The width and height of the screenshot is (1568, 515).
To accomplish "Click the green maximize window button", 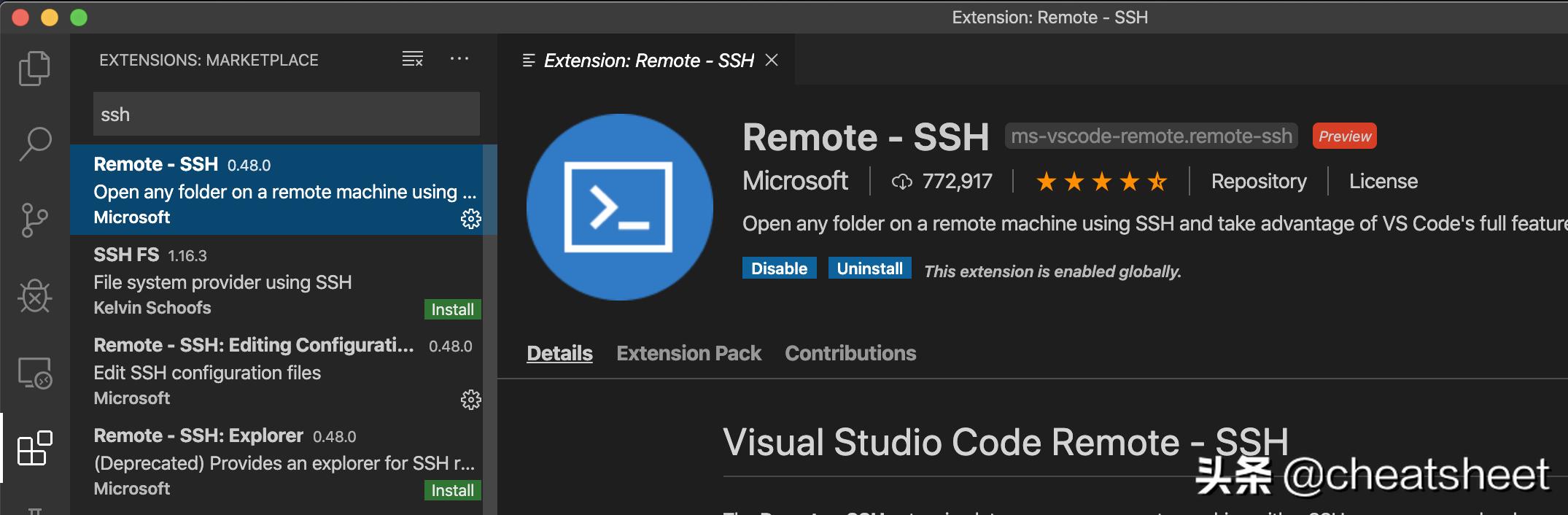I will [x=79, y=18].
